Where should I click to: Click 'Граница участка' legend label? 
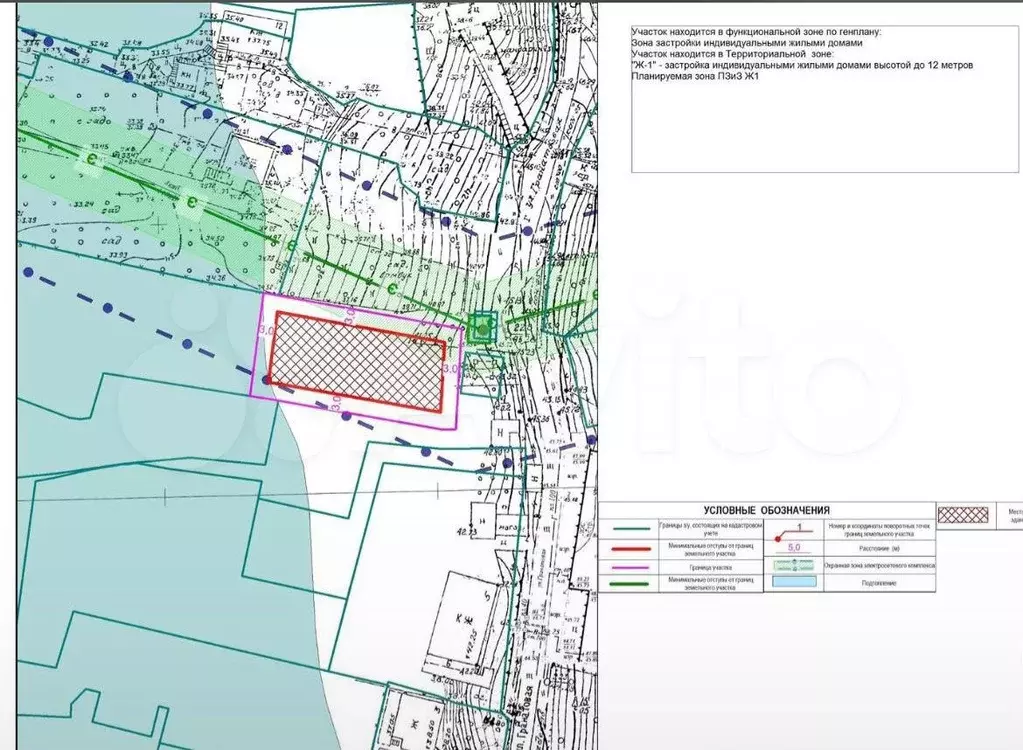coord(710,568)
